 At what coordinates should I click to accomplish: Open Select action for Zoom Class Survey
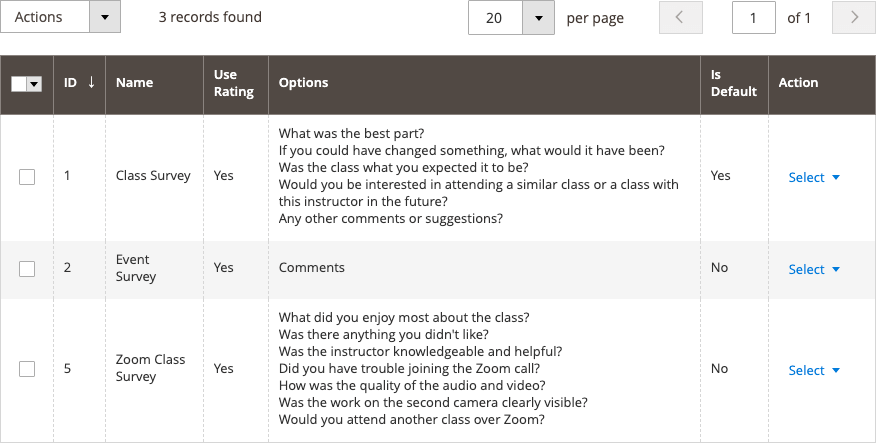pyautogui.click(x=814, y=370)
